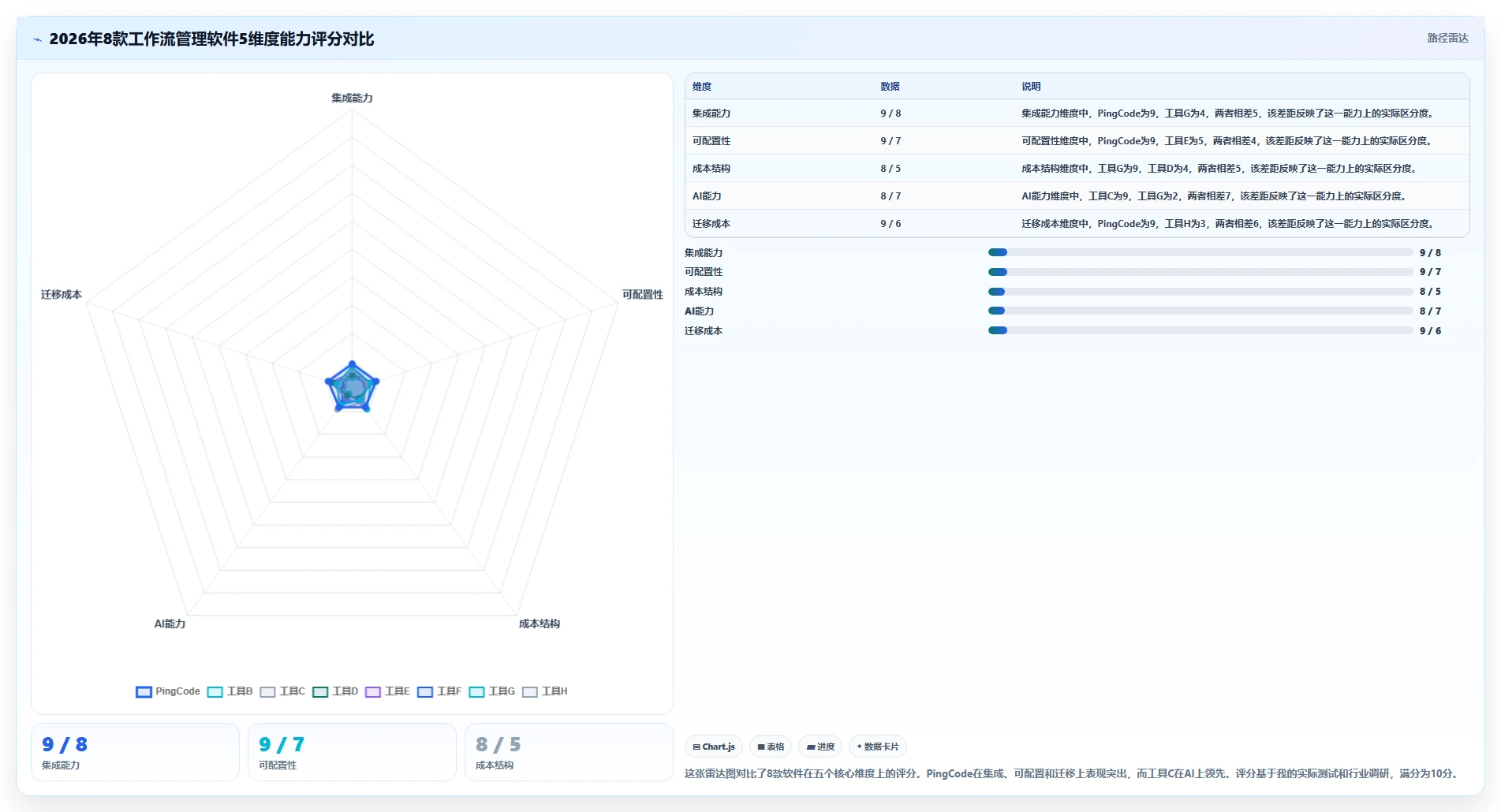Click the 迁移成本 description mentioning 工具H
Viewport: 1501px width, 812px height.
tap(1227, 224)
